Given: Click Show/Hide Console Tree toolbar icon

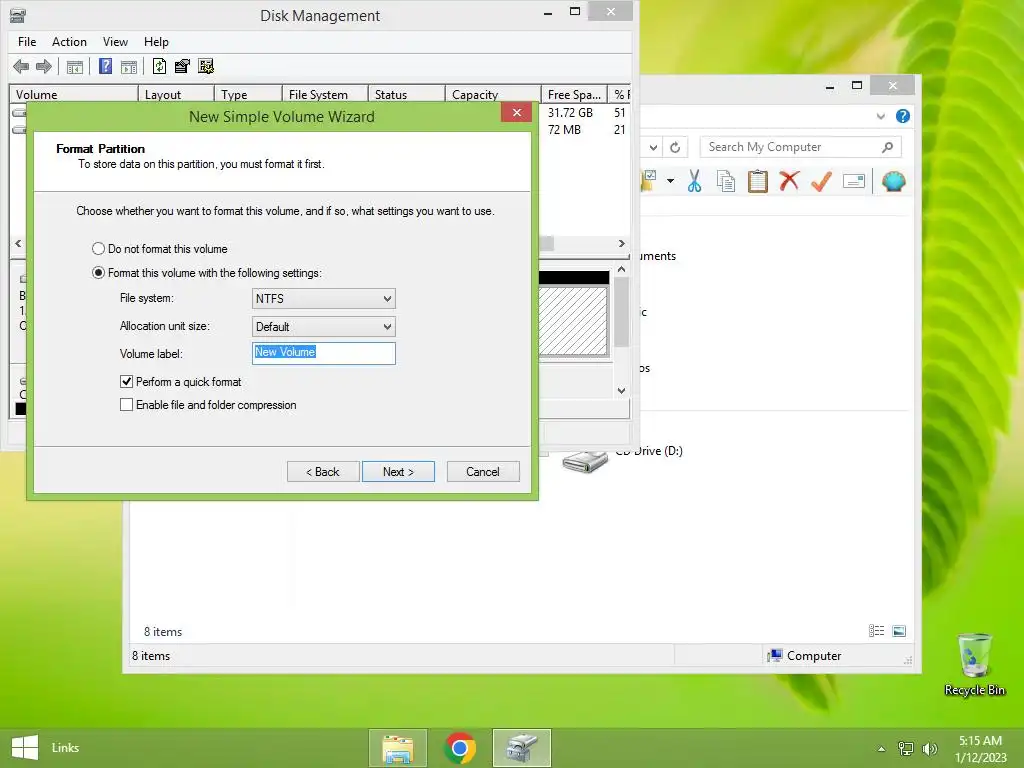Looking at the screenshot, I should (75, 66).
